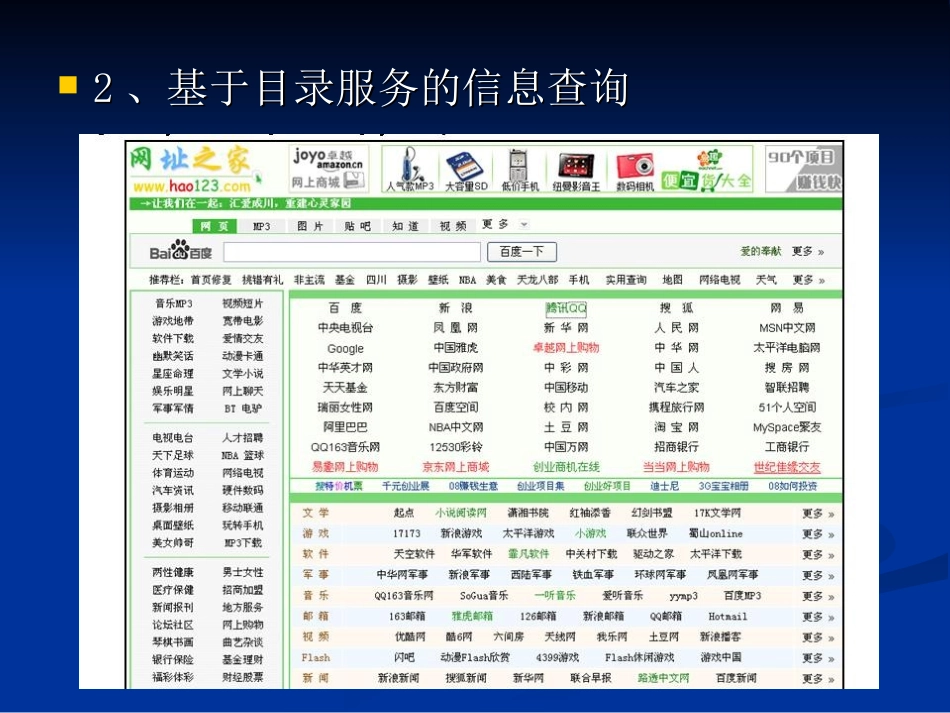The height and width of the screenshot is (713, 950).
Task: Open the Google site link
Action: pyautogui.click(x=345, y=348)
